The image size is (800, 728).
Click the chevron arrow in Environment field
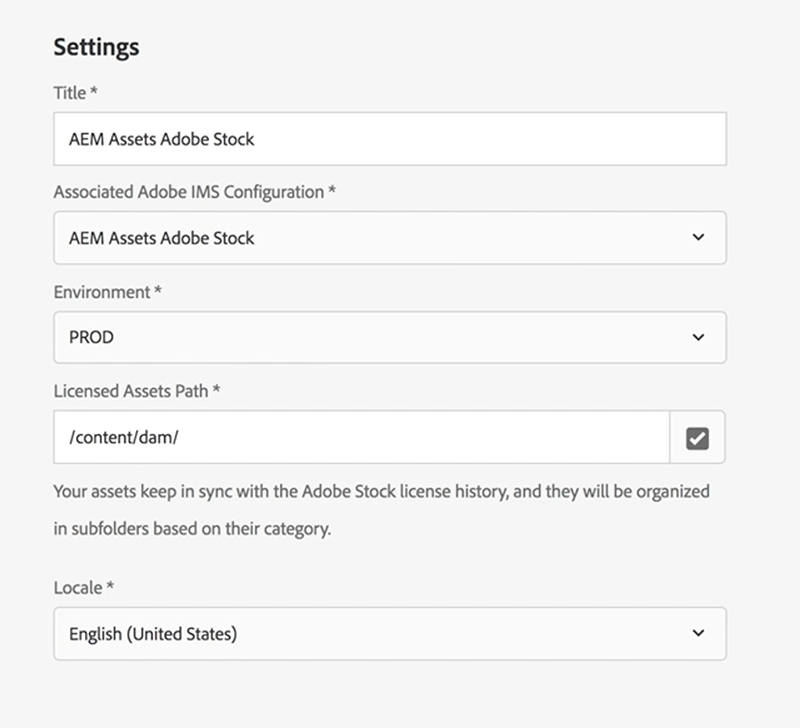pyautogui.click(x=698, y=337)
